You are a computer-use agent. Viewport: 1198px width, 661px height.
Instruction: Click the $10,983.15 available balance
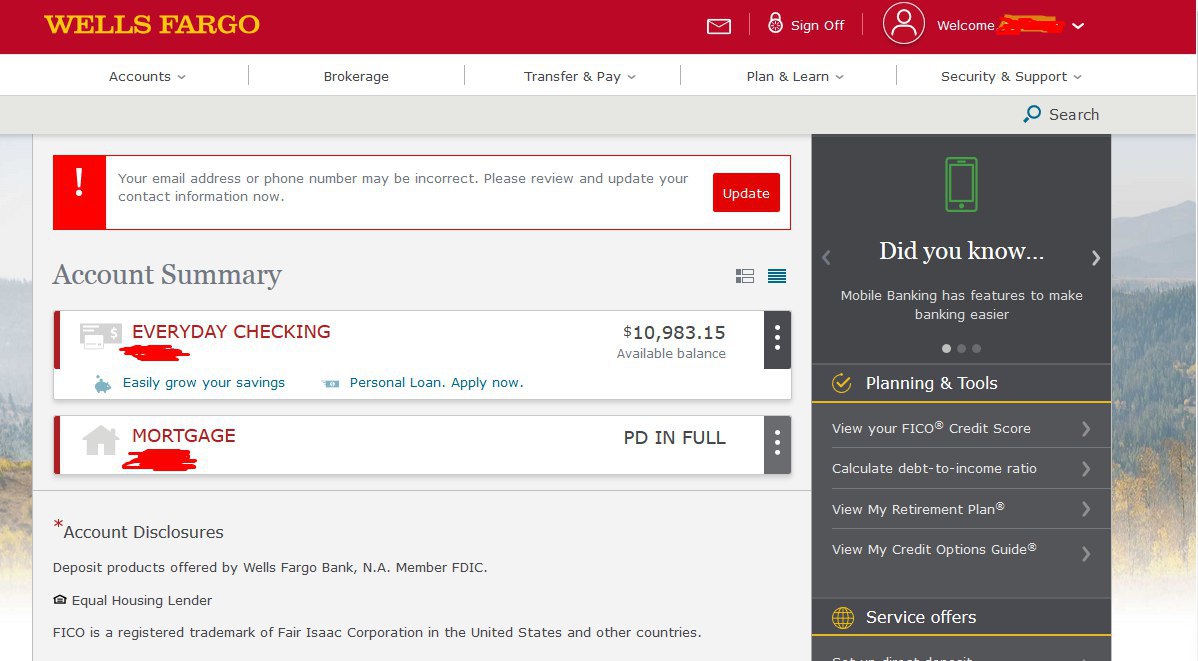point(674,332)
